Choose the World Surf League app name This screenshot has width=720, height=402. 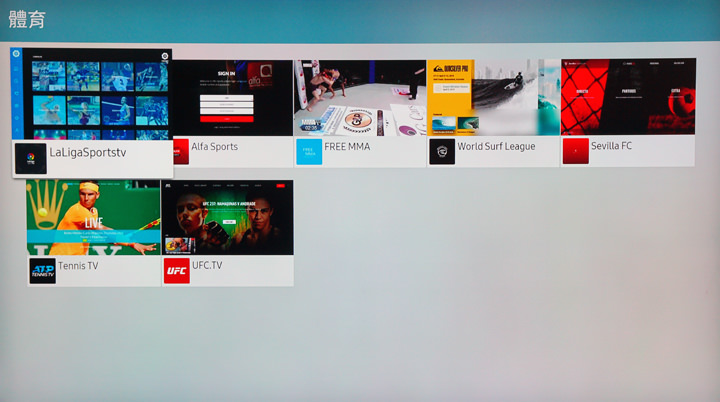(x=496, y=147)
